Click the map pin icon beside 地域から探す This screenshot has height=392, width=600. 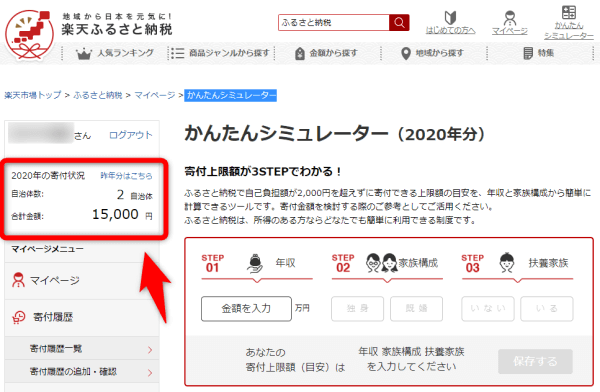coord(406,54)
